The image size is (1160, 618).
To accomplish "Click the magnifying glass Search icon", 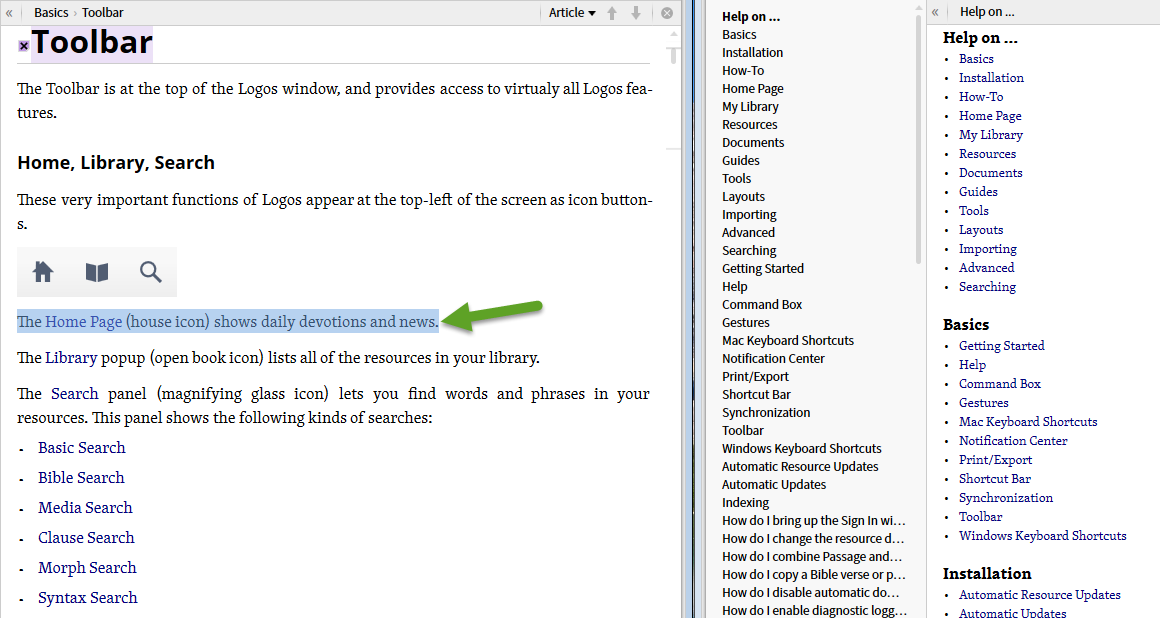I will click(x=151, y=272).
